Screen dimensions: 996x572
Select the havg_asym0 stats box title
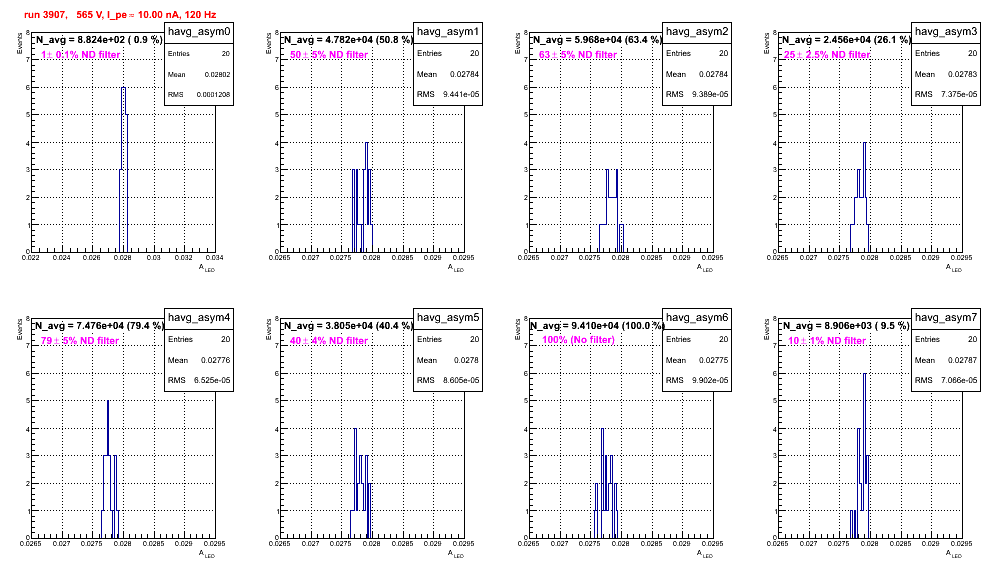tap(199, 32)
